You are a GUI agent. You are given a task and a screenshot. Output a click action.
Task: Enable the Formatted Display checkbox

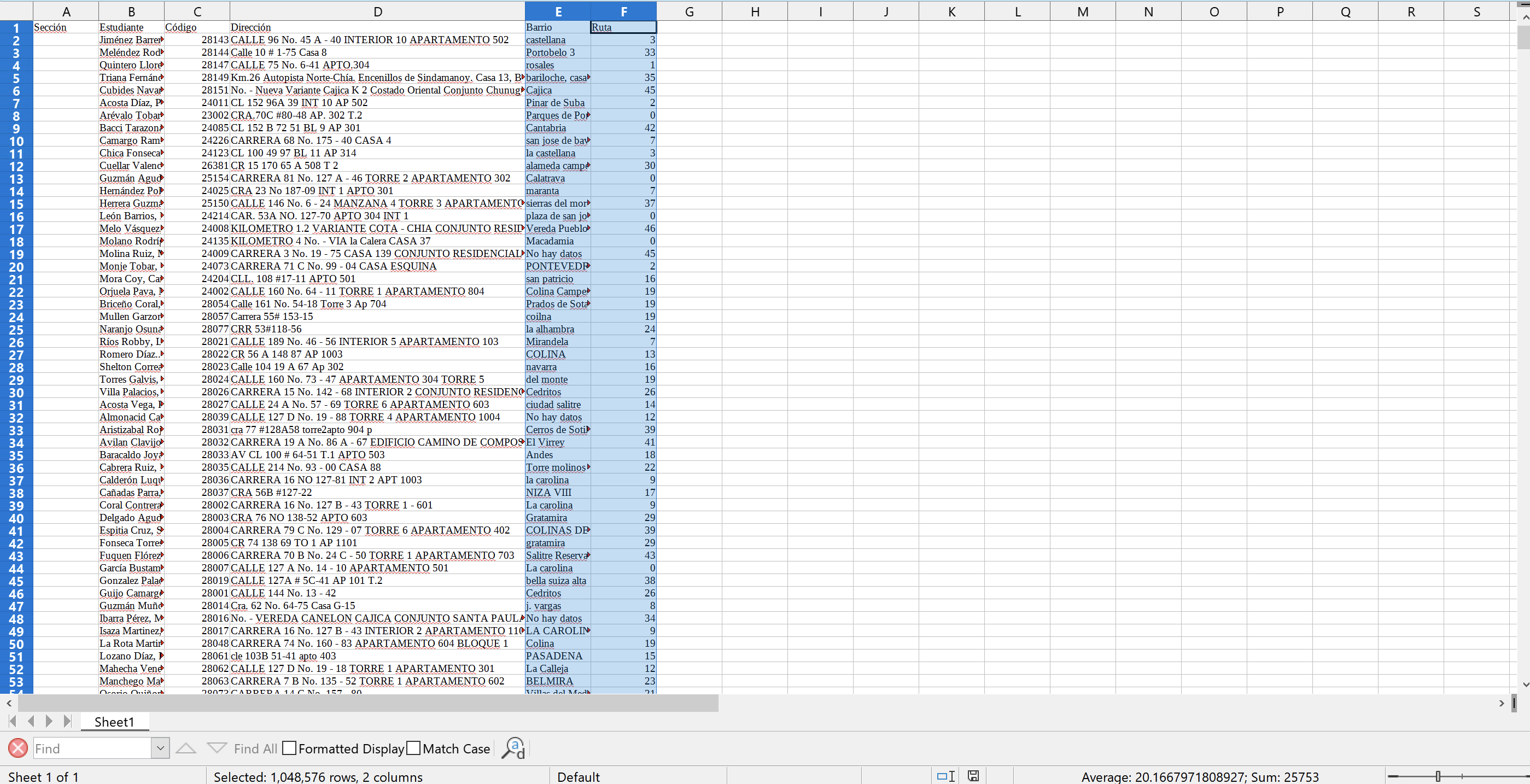tap(289, 748)
